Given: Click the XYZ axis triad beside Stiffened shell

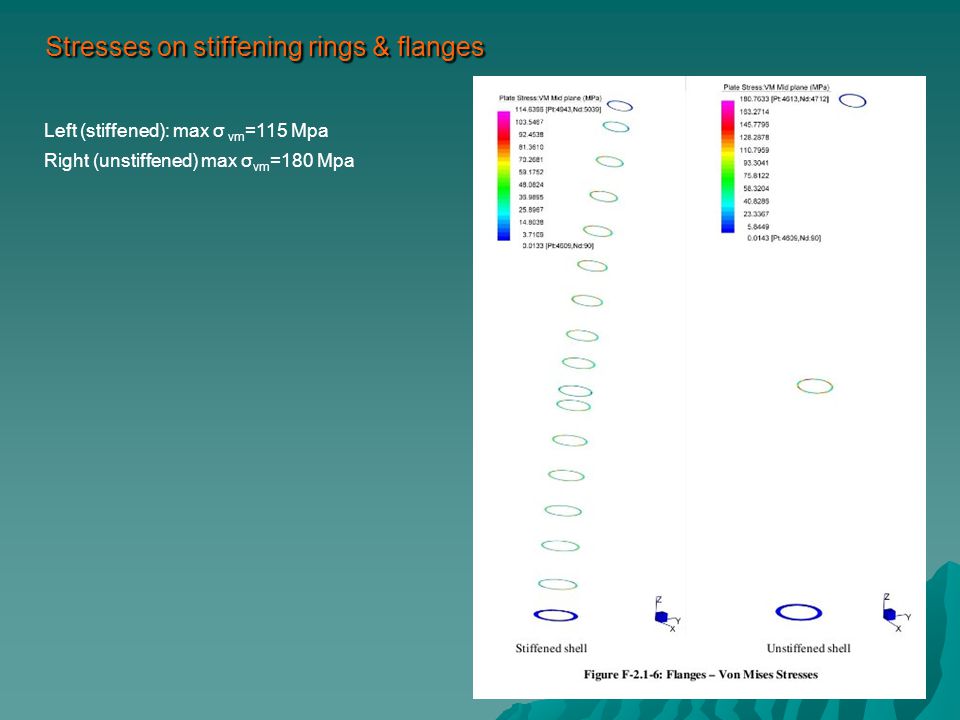Looking at the screenshot, I should [x=667, y=614].
